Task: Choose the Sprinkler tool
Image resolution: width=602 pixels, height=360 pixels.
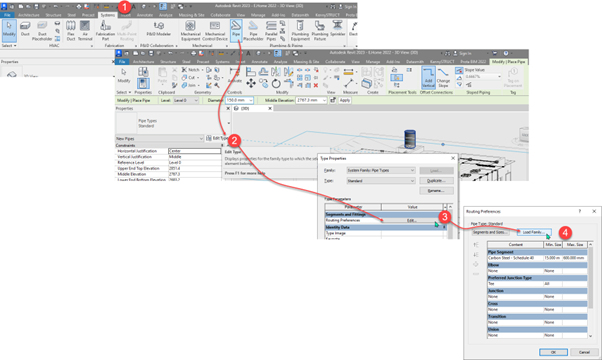Action: (338, 29)
